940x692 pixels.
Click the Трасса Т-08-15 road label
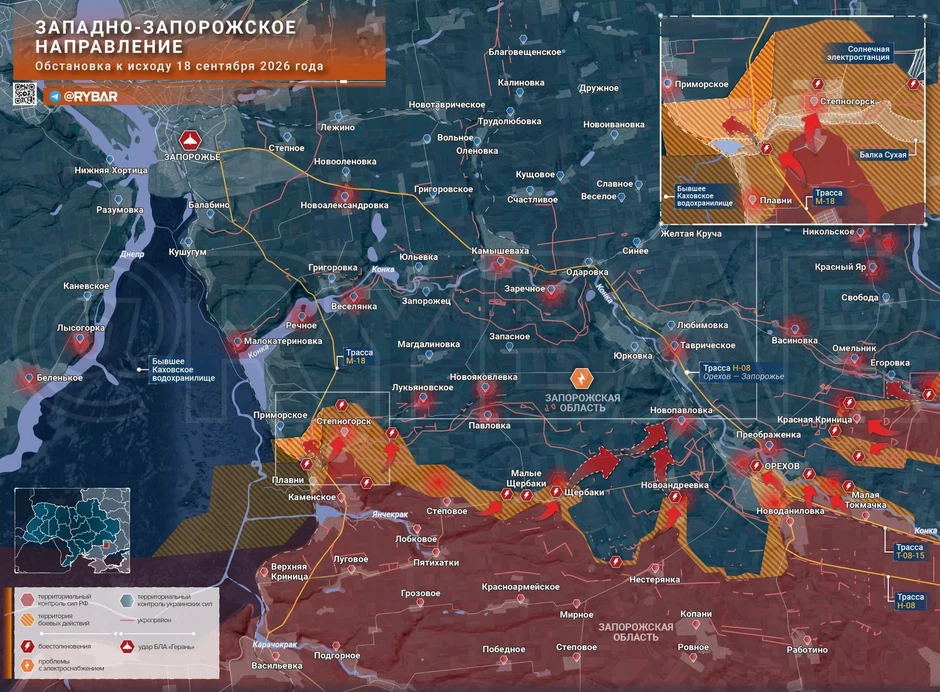[x=909, y=551]
